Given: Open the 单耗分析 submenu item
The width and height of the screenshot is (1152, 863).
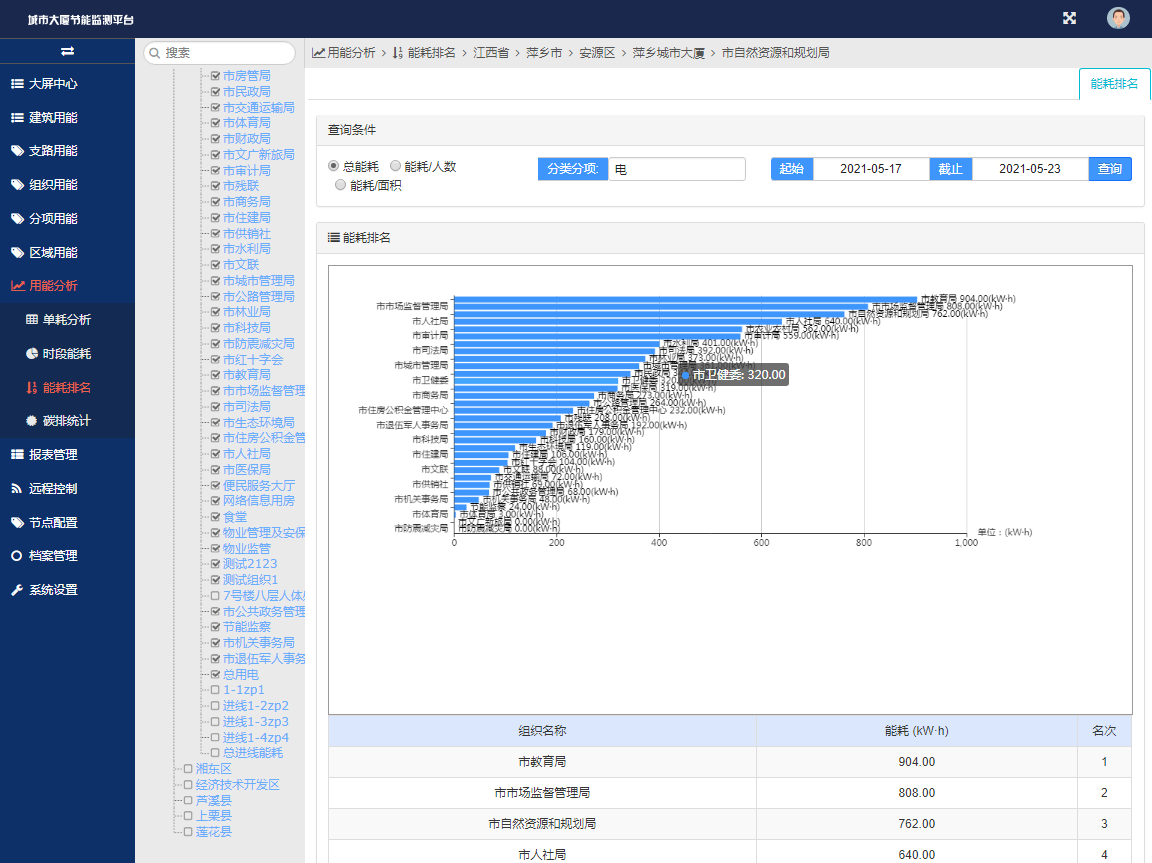Looking at the screenshot, I should (66, 320).
